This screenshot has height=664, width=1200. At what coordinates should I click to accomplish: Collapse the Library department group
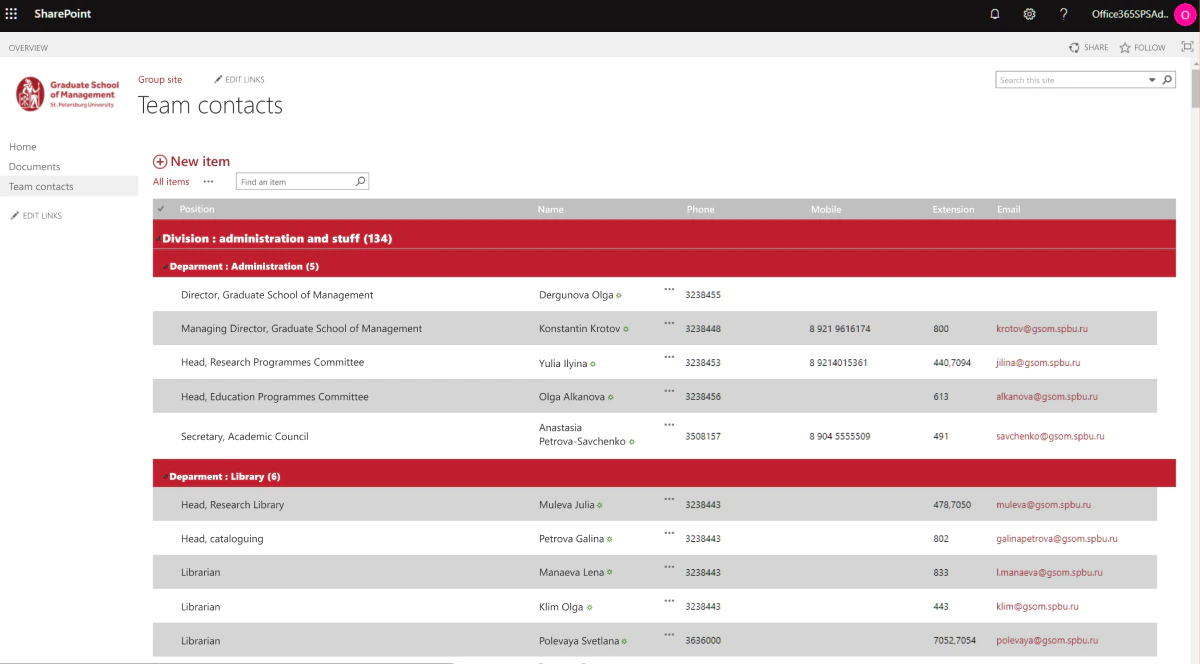coord(165,477)
